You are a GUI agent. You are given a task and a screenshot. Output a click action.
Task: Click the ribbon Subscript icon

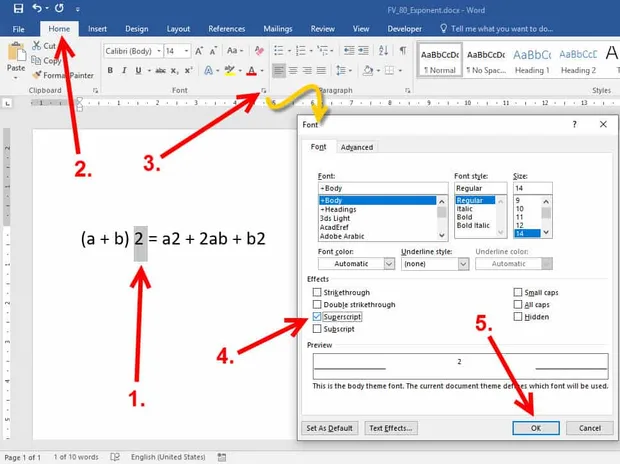coord(174,71)
